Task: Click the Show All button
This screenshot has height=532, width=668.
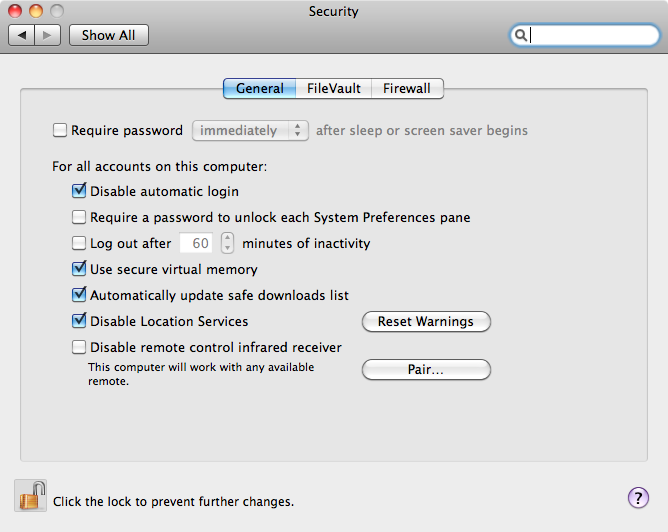Action: [108, 35]
